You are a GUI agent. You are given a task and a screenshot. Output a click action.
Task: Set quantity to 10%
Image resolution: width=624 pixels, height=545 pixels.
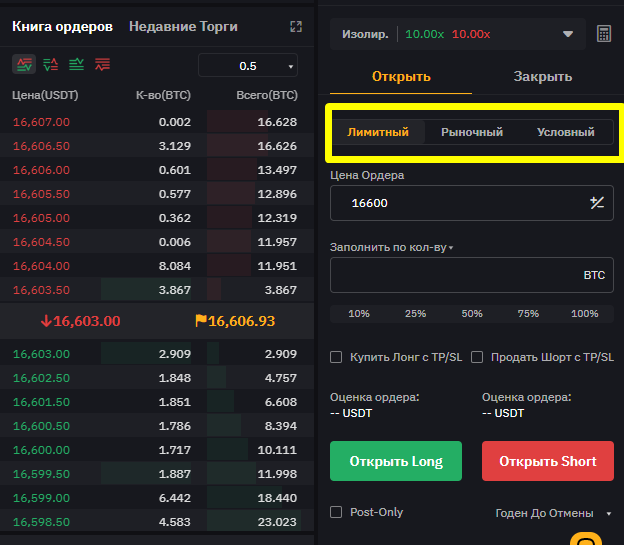tap(359, 314)
